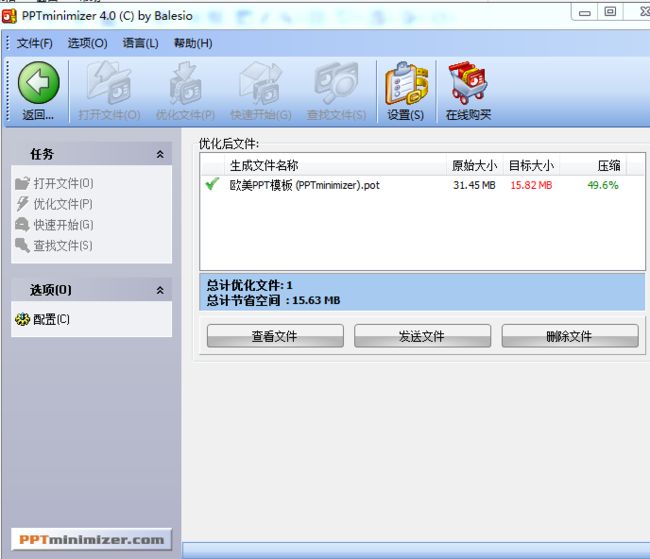Maximize the PPTminimizer window

(x=610, y=12)
